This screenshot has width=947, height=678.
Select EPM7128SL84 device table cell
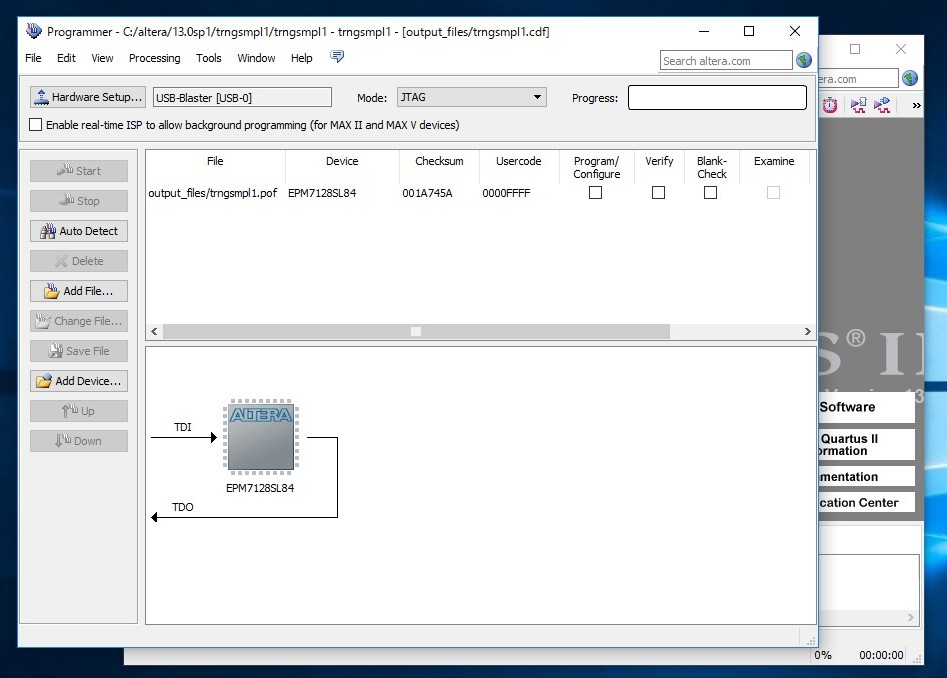[322, 193]
